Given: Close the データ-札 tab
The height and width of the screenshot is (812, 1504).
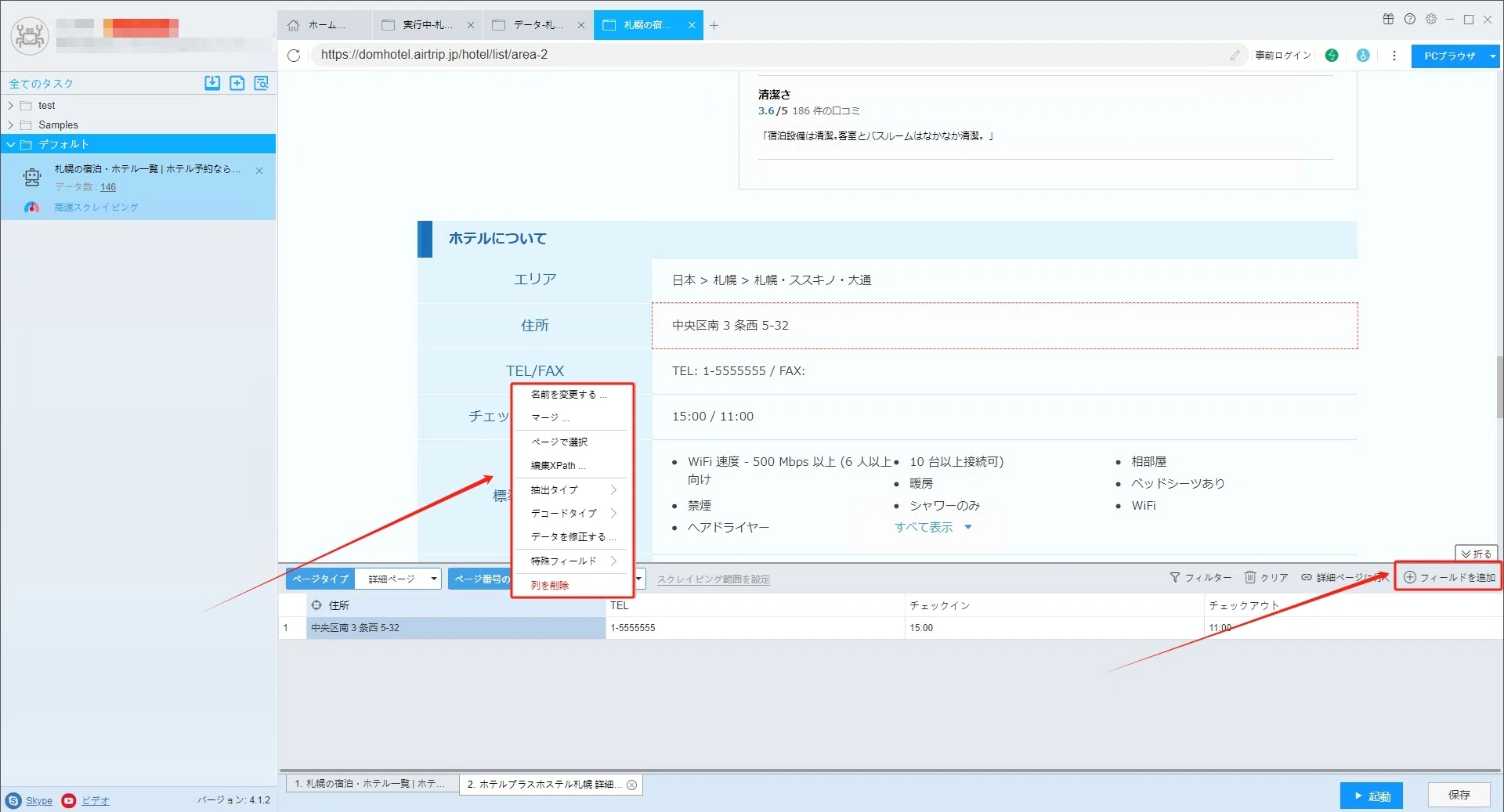Looking at the screenshot, I should click(581, 25).
